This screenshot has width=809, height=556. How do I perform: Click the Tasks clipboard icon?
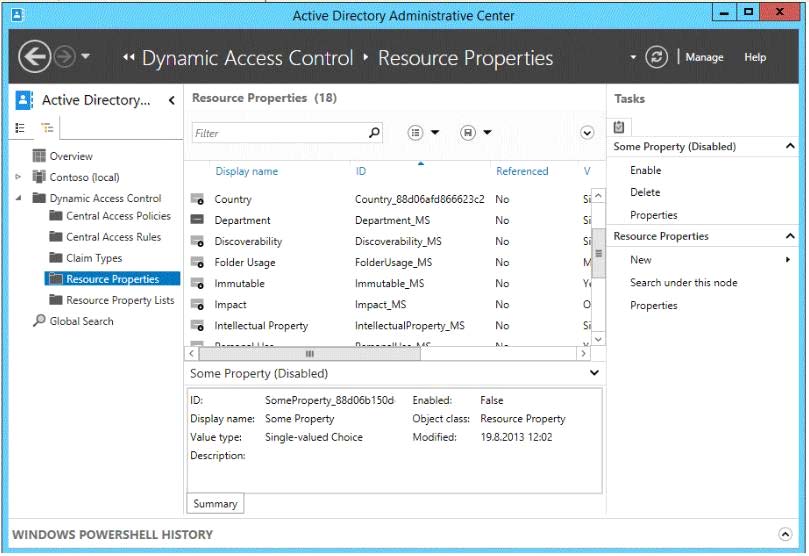[x=619, y=126]
